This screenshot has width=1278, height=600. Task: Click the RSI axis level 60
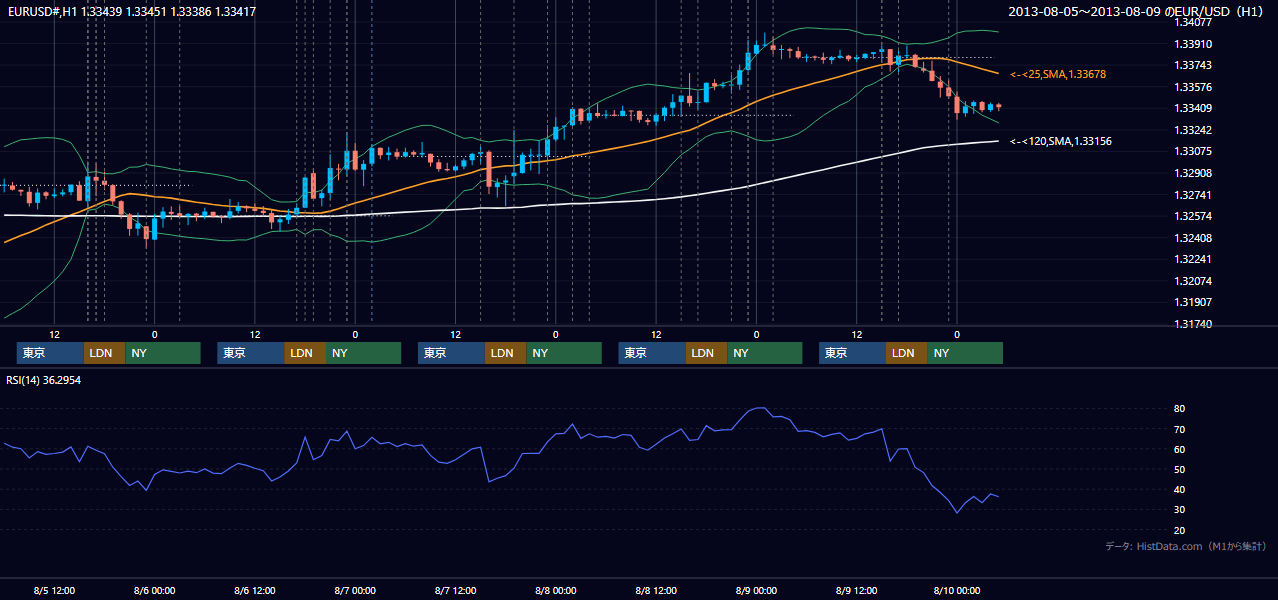click(x=1179, y=449)
